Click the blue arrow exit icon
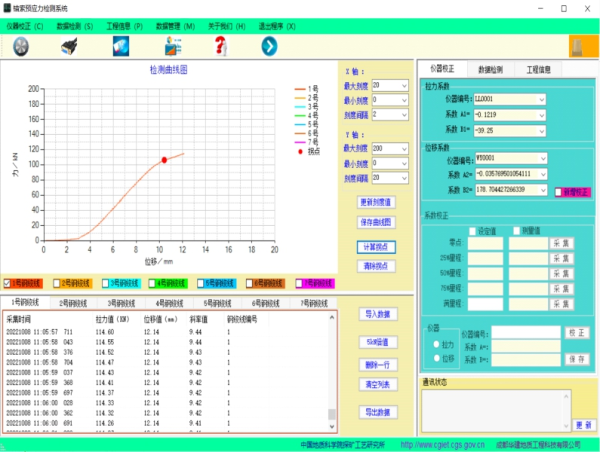600x452 pixels. pos(269,45)
